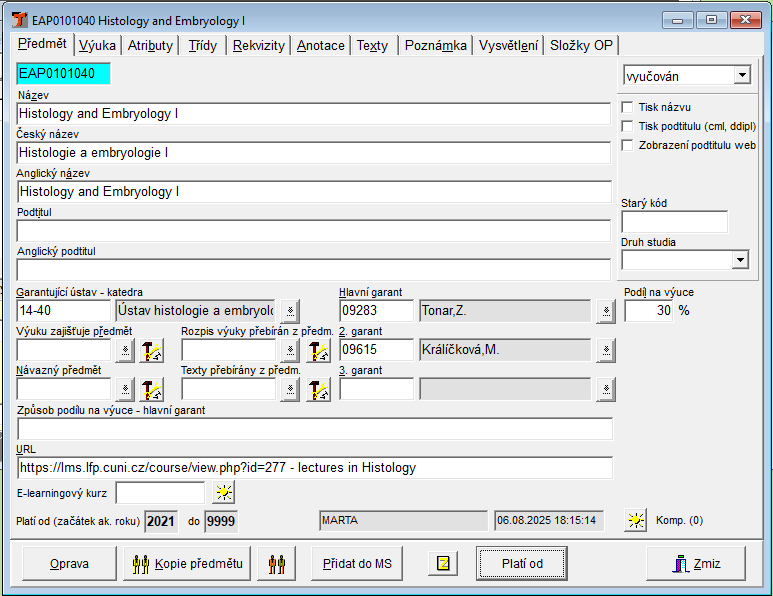Click the sun icon beside Komp. (0)
773x596 pixels.
pyautogui.click(x=636, y=520)
